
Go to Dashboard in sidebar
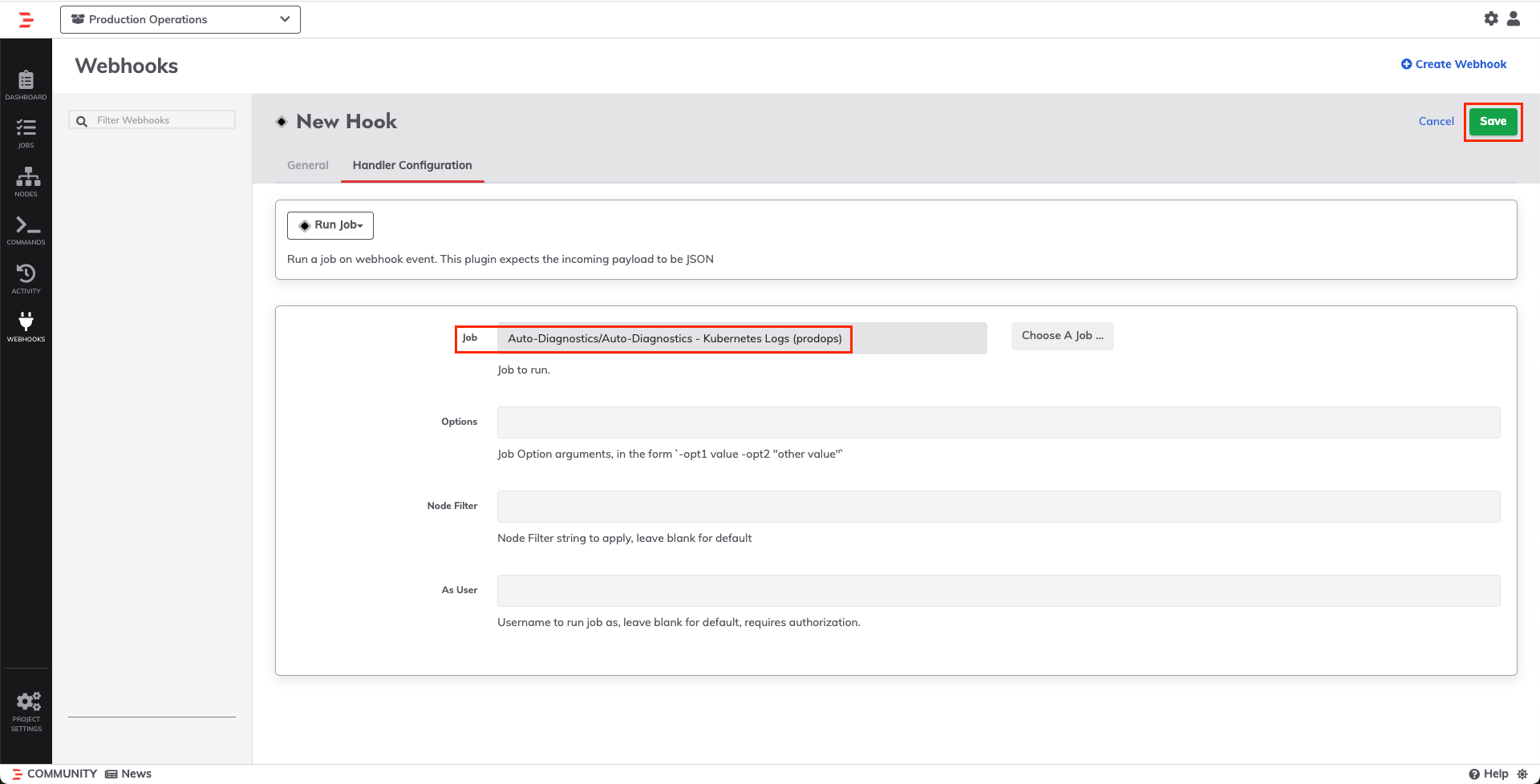(x=26, y=85)
